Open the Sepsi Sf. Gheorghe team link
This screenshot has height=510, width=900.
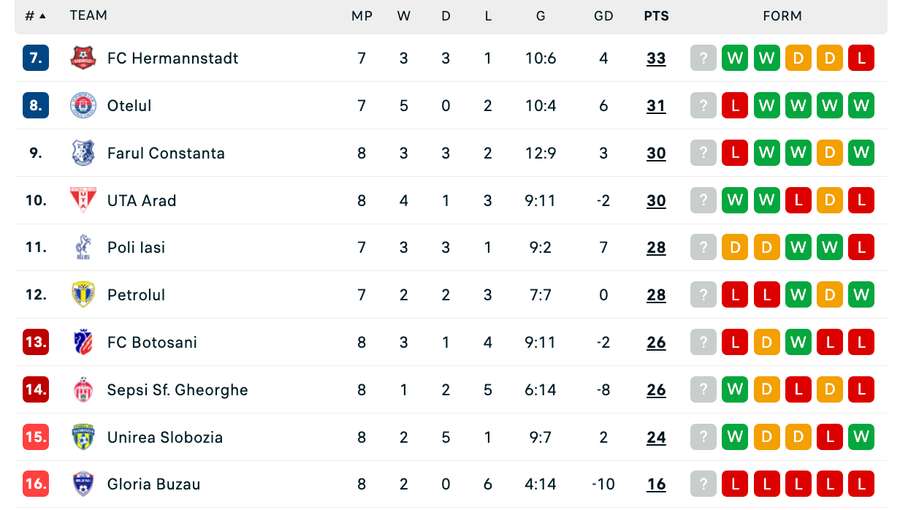click(177, 390)
